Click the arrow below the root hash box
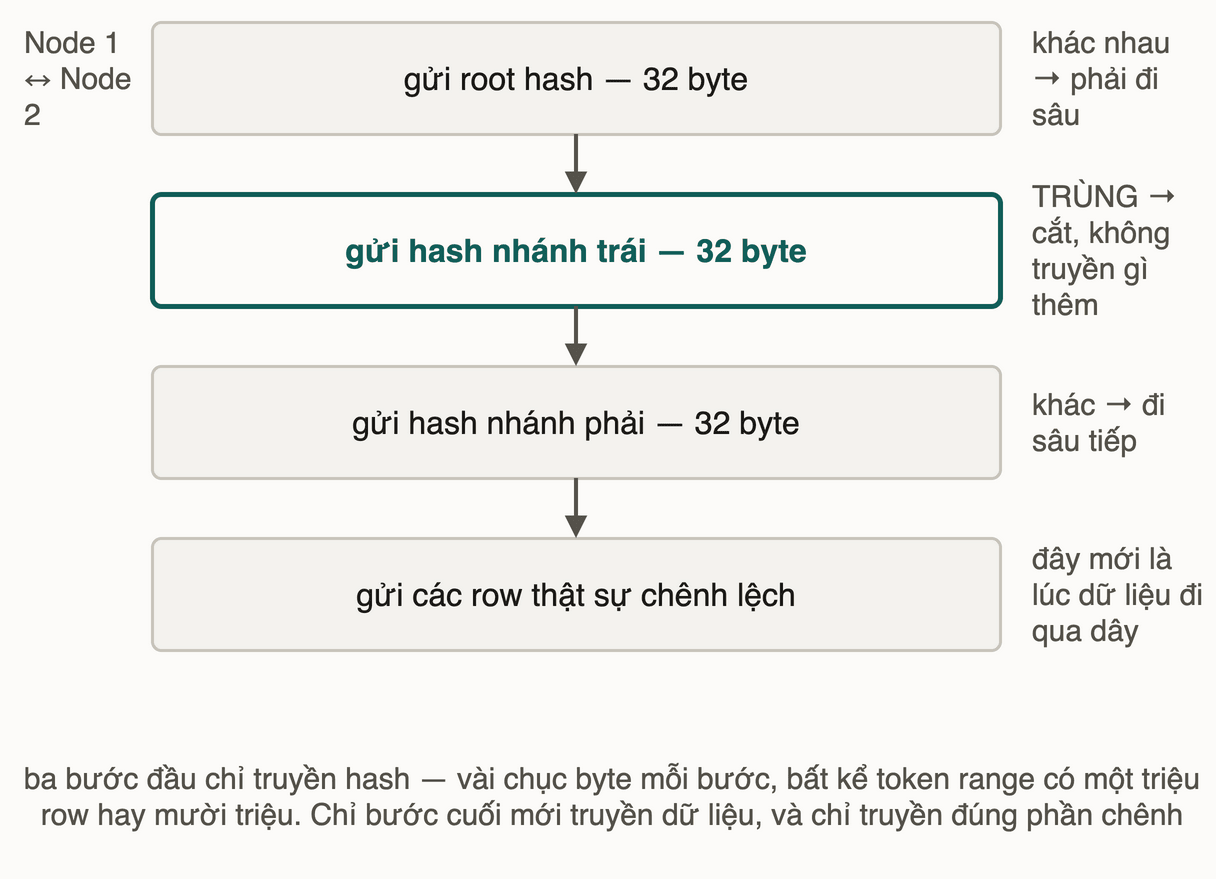This screenshot has width=1216, height=879. tap(575, 164)
